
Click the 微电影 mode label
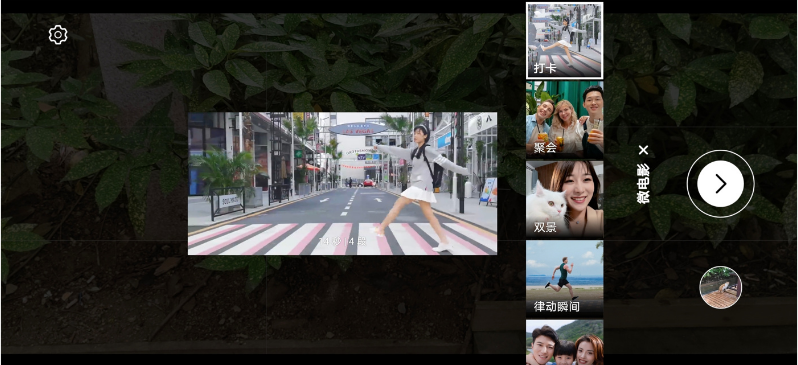(644, 184)
